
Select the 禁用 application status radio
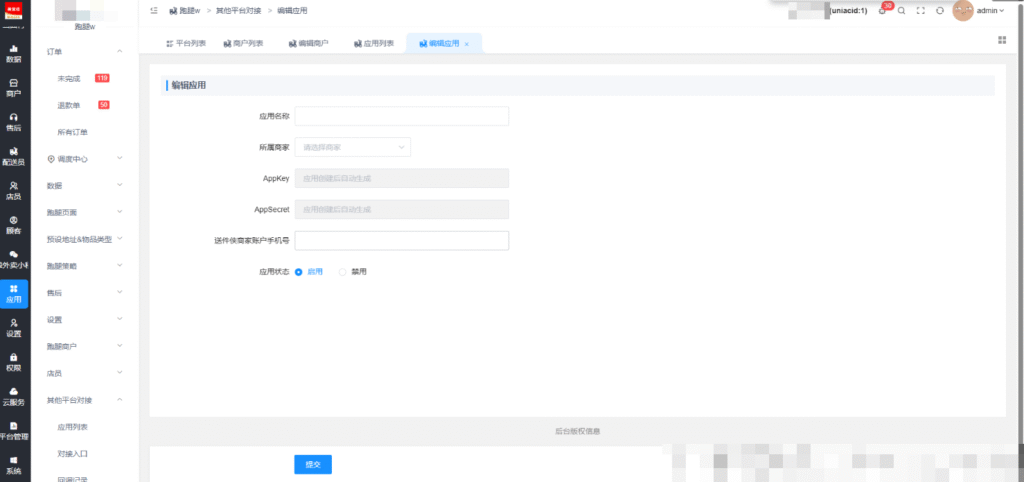[x=343, y=271]
